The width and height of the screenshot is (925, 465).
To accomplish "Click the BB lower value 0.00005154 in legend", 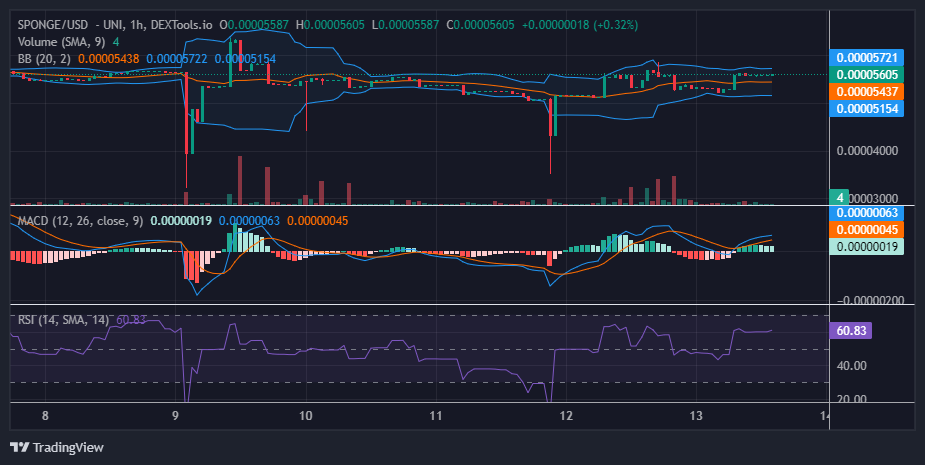I will (245, 59).
